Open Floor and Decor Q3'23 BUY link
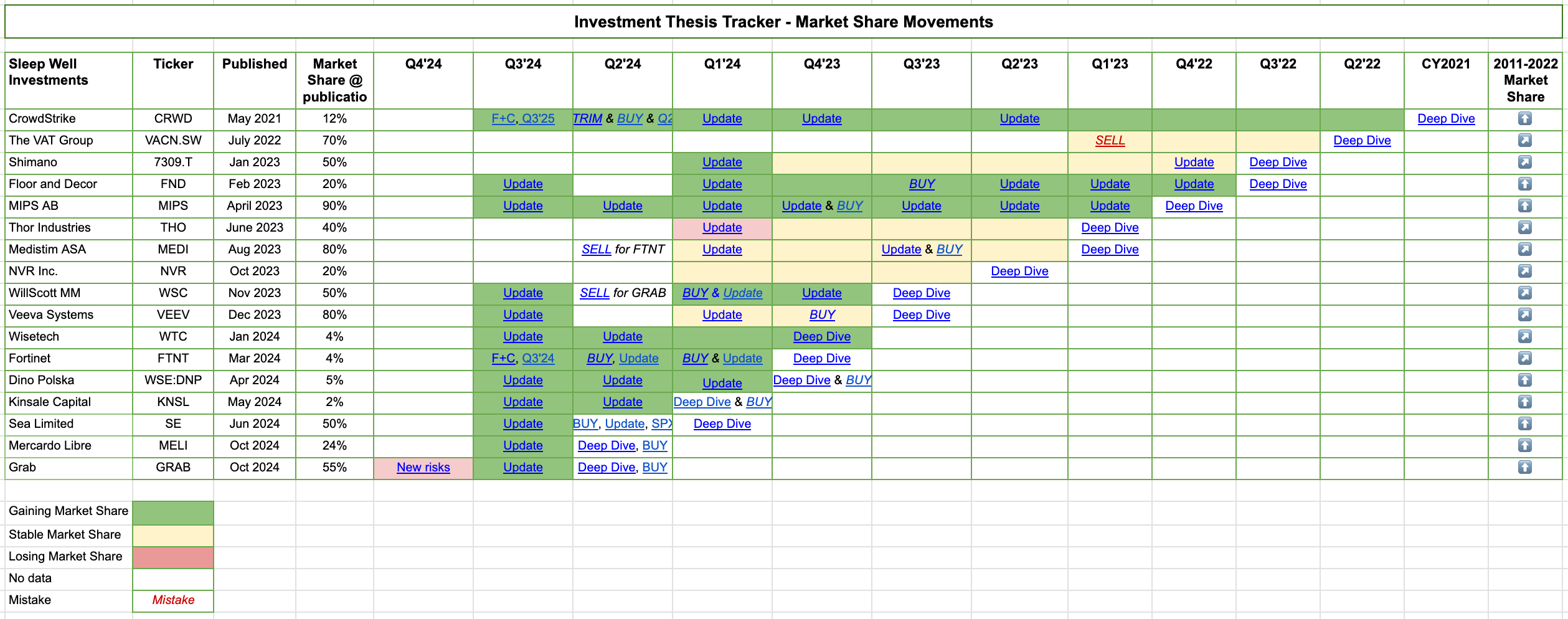1568x619 pixels. 922,184
